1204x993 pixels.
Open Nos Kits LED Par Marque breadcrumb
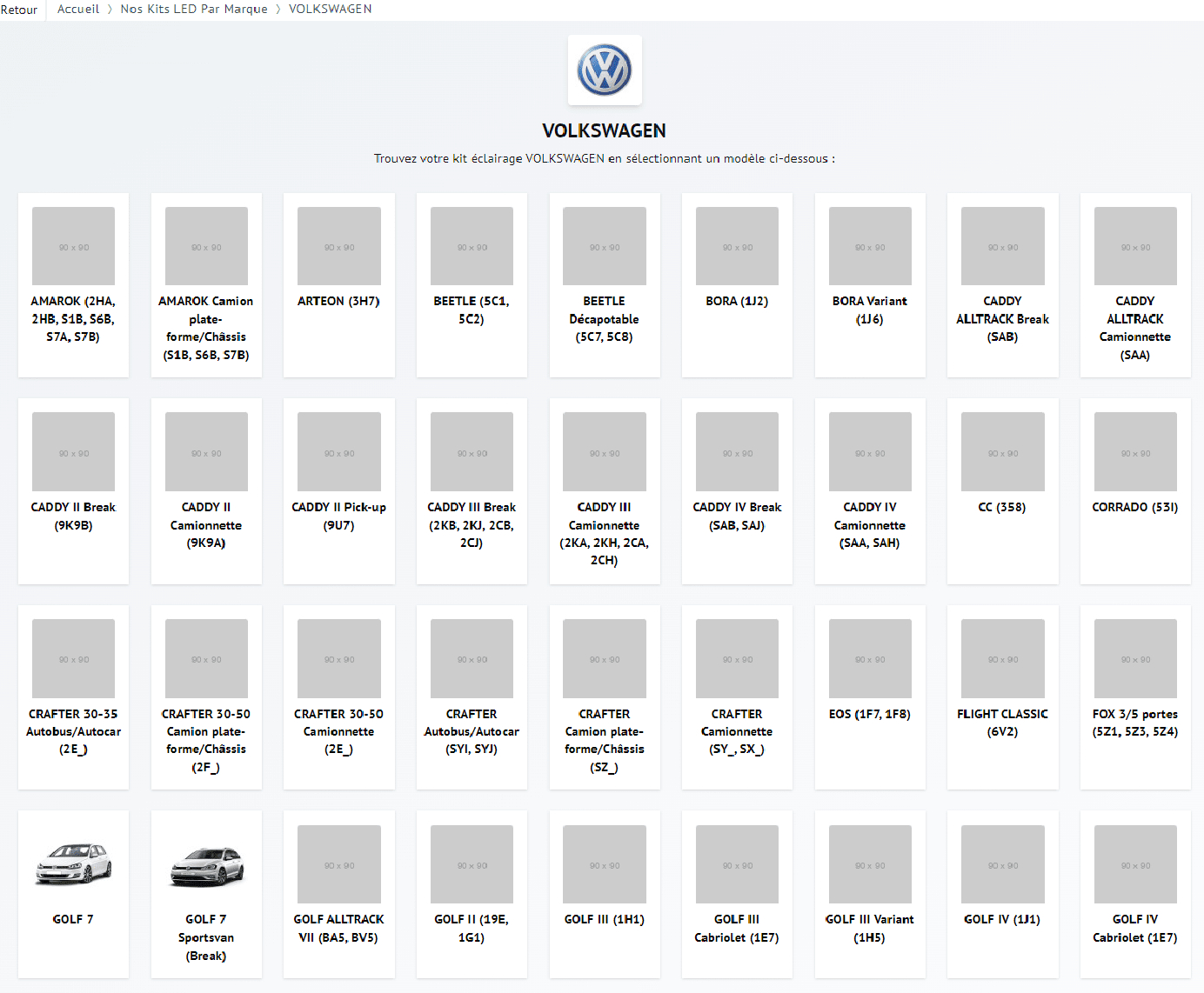point(194,9)
